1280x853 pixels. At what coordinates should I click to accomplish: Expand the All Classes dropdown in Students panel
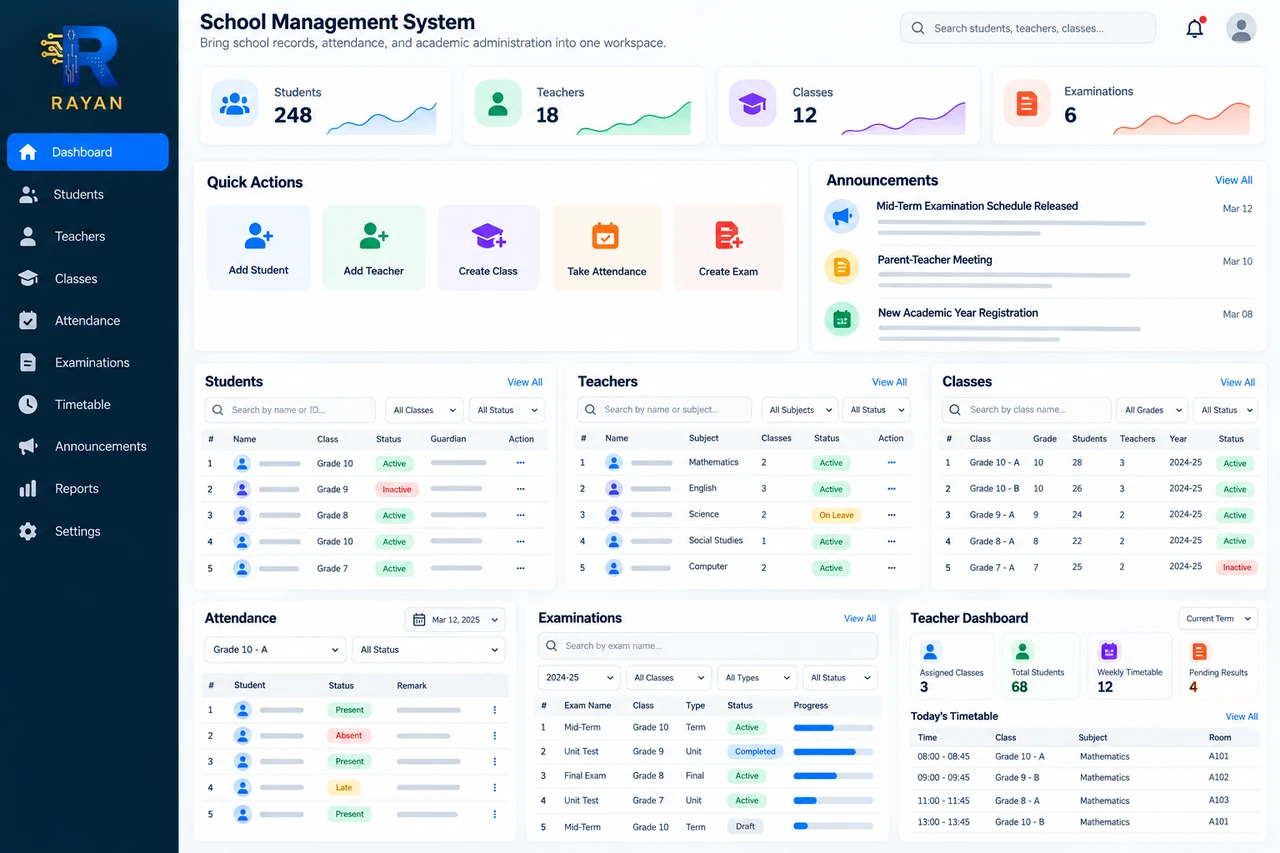coord(424,410)
